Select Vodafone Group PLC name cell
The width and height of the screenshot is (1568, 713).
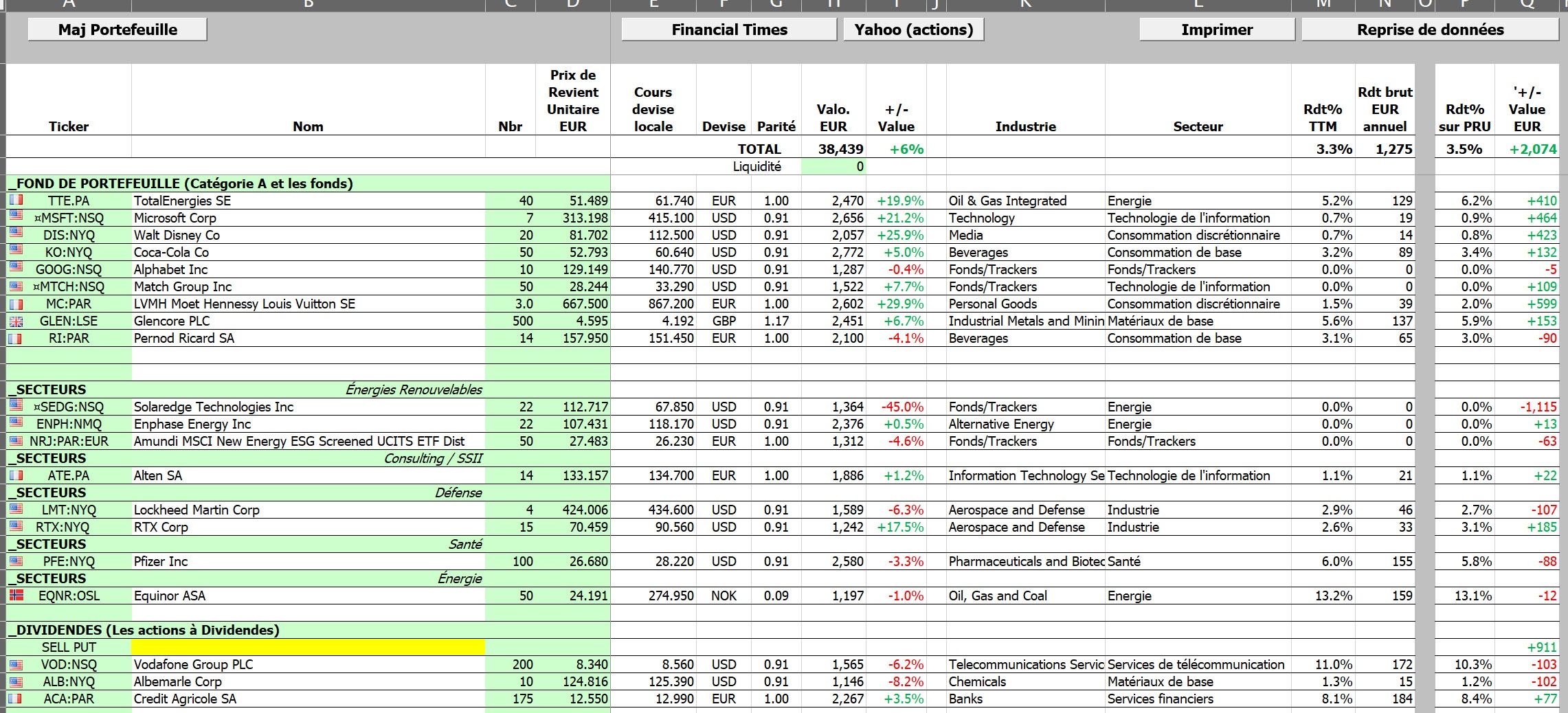pos(308,664)
